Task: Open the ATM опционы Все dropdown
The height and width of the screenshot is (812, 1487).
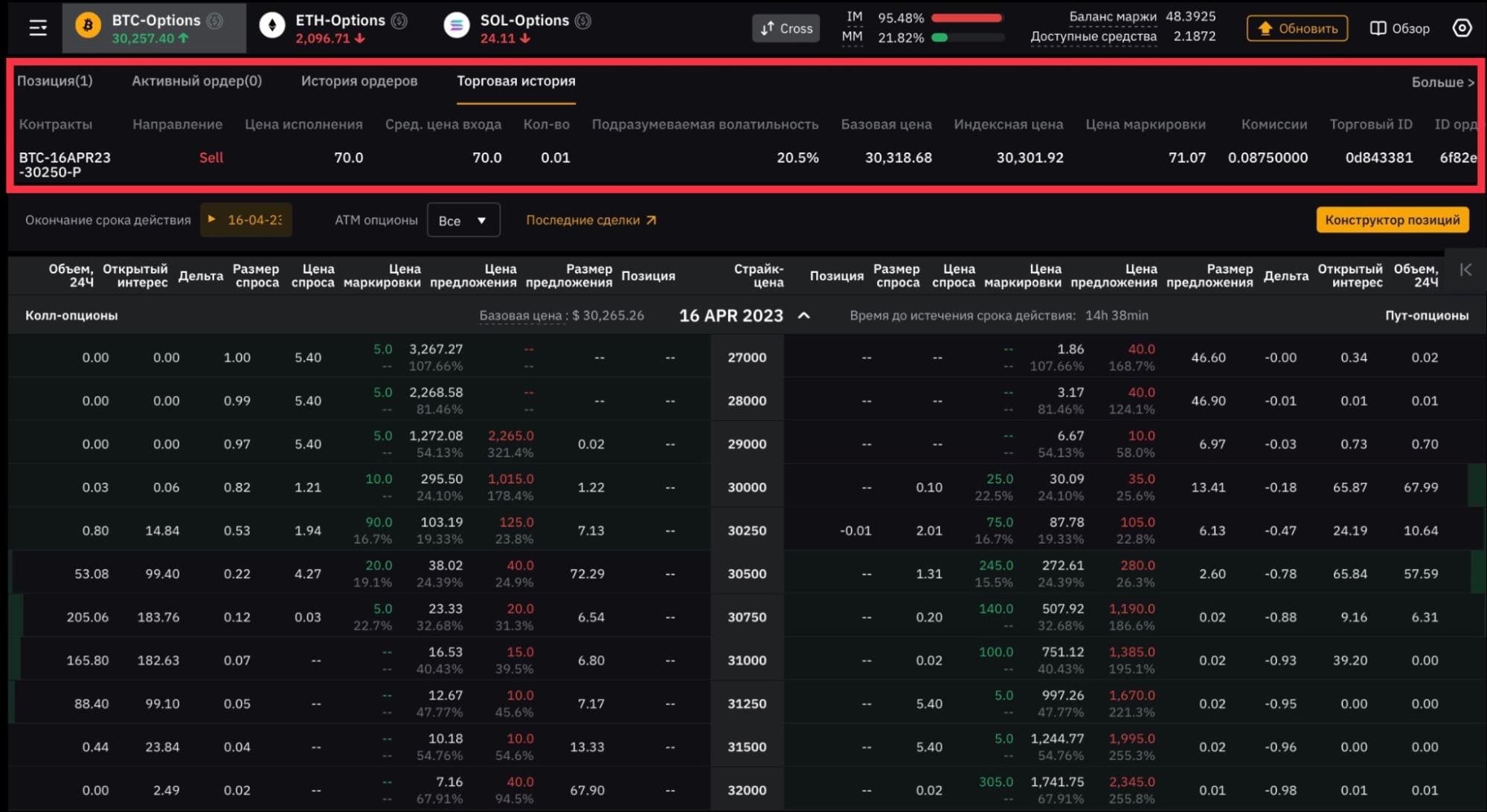Action: pyautogui.click(x=463, y=220)
